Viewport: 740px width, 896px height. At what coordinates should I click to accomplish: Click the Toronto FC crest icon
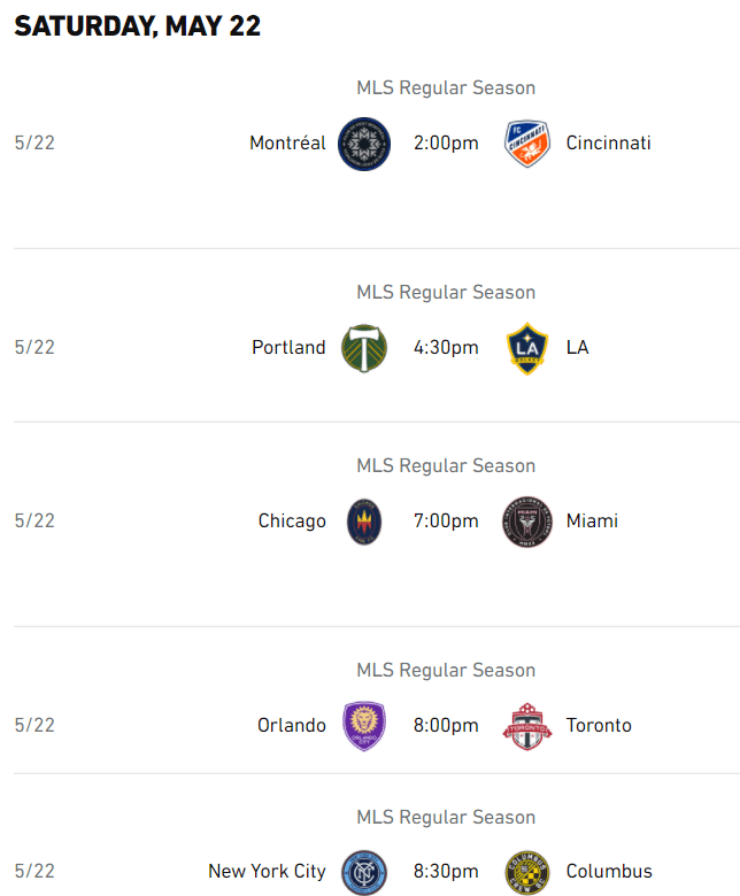tap(527, 726)
